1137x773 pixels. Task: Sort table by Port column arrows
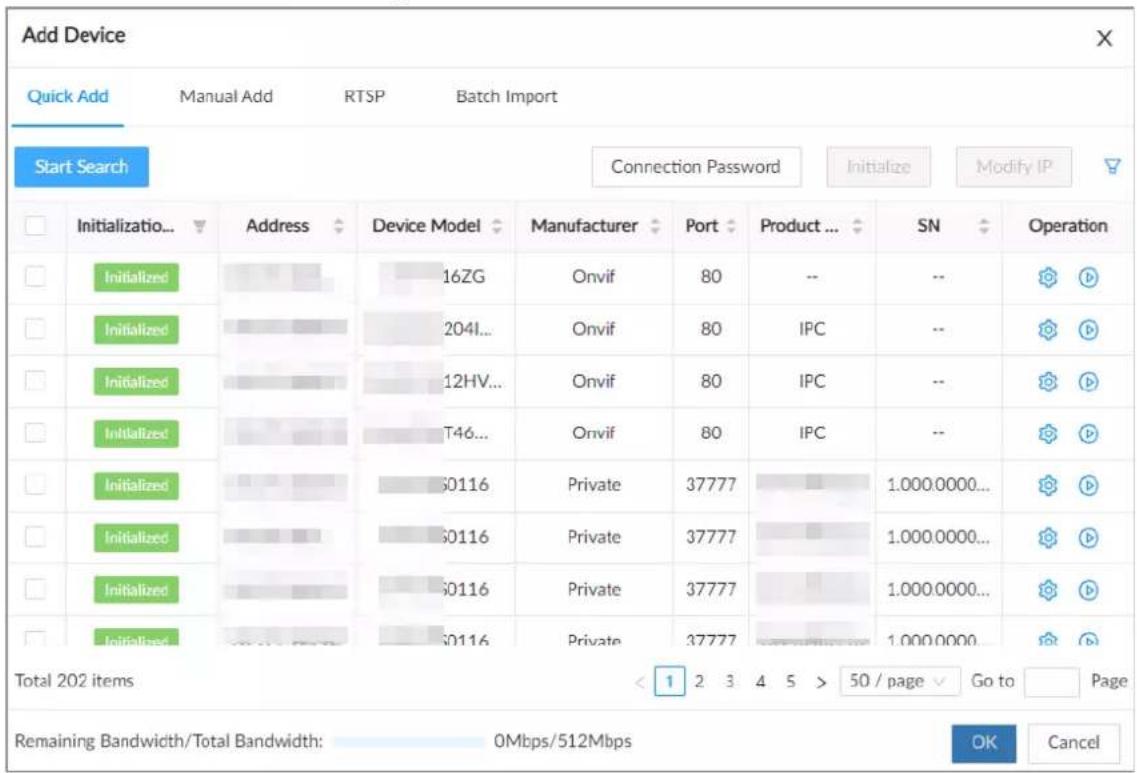731,226
